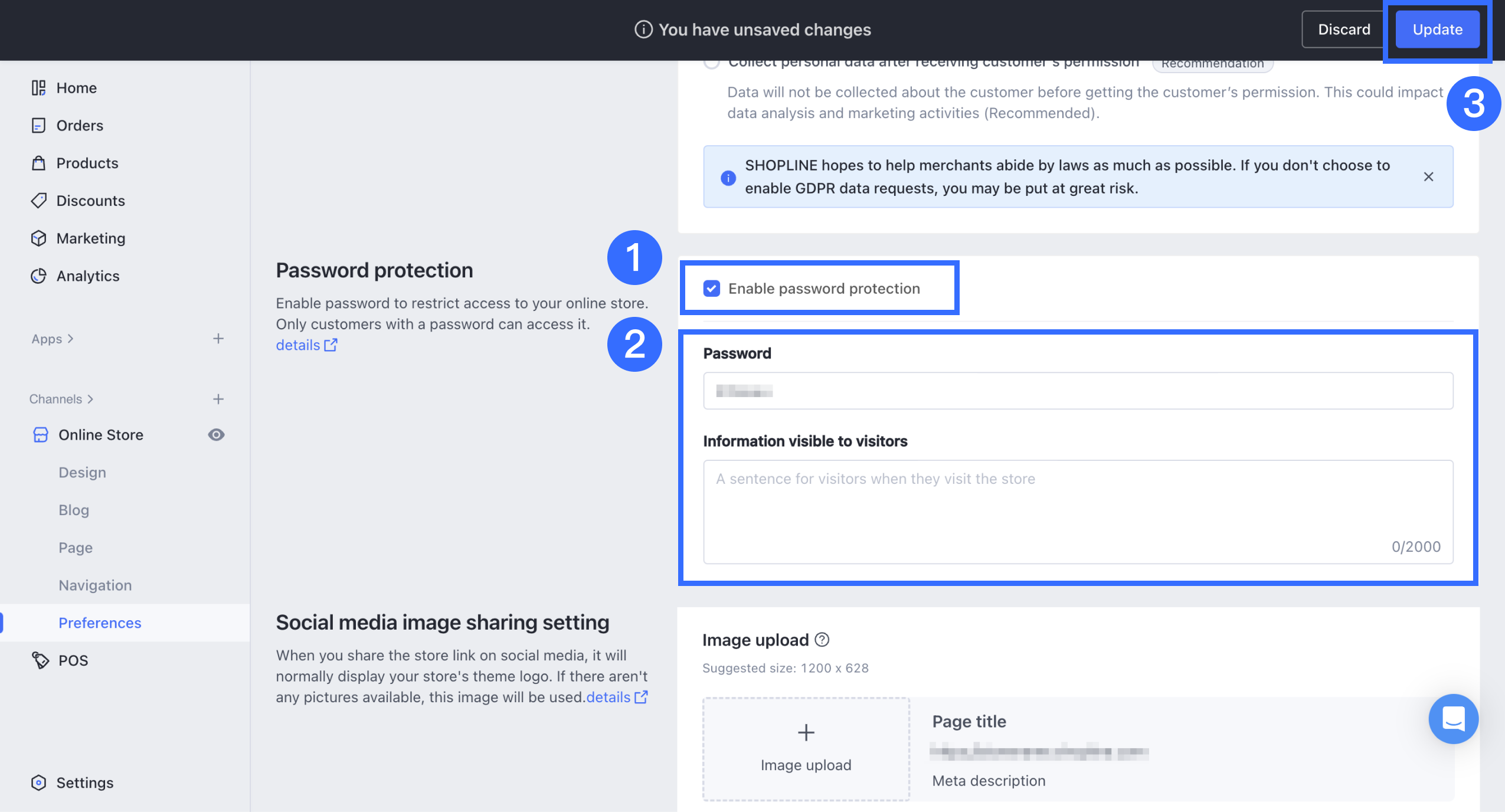This screenshot has width=1505, height=812.
Task: Click plus button next to Apps
Action: tap(218, 339)
